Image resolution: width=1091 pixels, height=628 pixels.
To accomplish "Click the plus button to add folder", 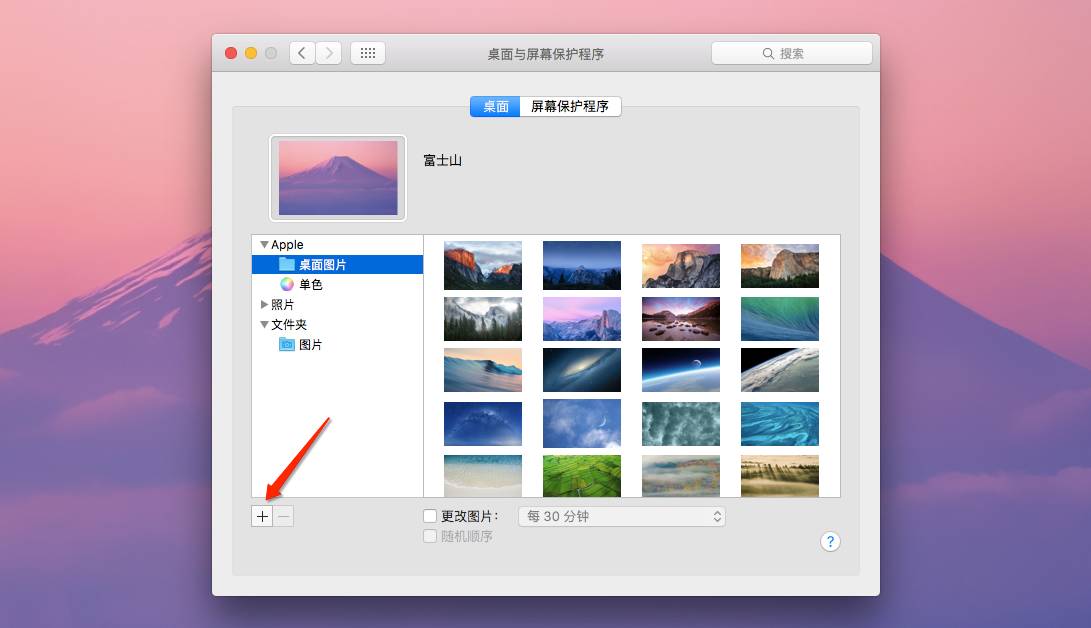I will (x=262, y=517).
